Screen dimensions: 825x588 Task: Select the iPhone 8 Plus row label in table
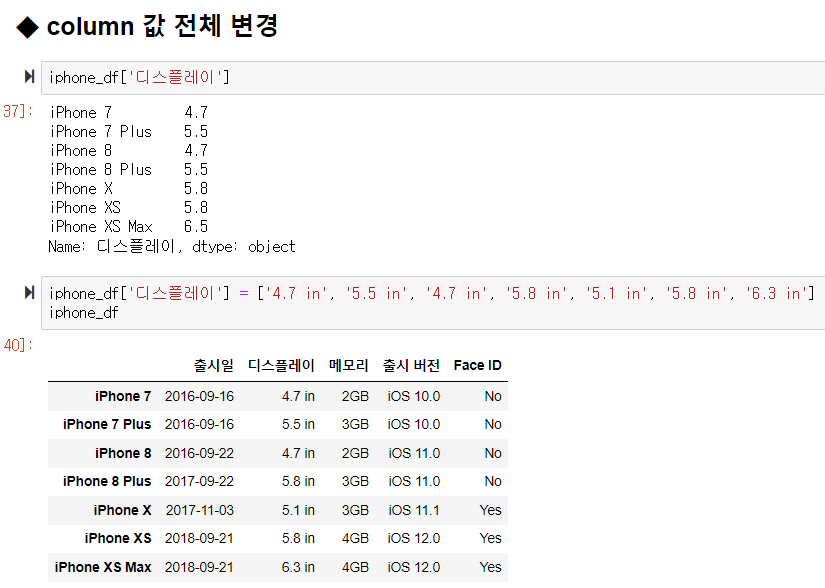[107, 481]
